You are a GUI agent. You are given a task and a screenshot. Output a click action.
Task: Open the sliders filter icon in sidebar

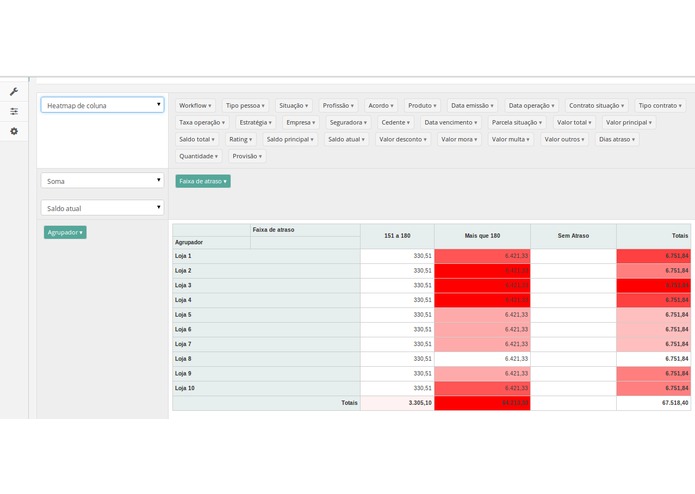click(14, 111)
